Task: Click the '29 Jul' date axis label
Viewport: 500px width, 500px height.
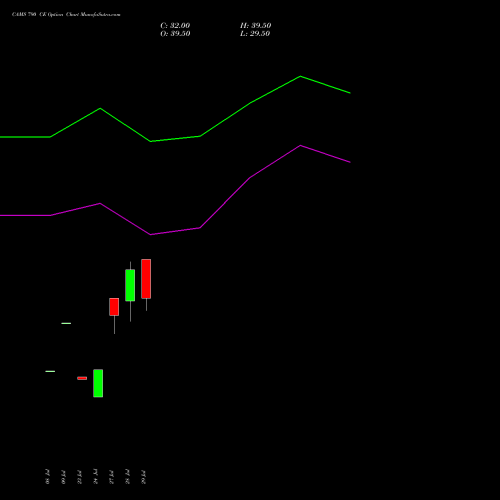Action: (143, 477)
